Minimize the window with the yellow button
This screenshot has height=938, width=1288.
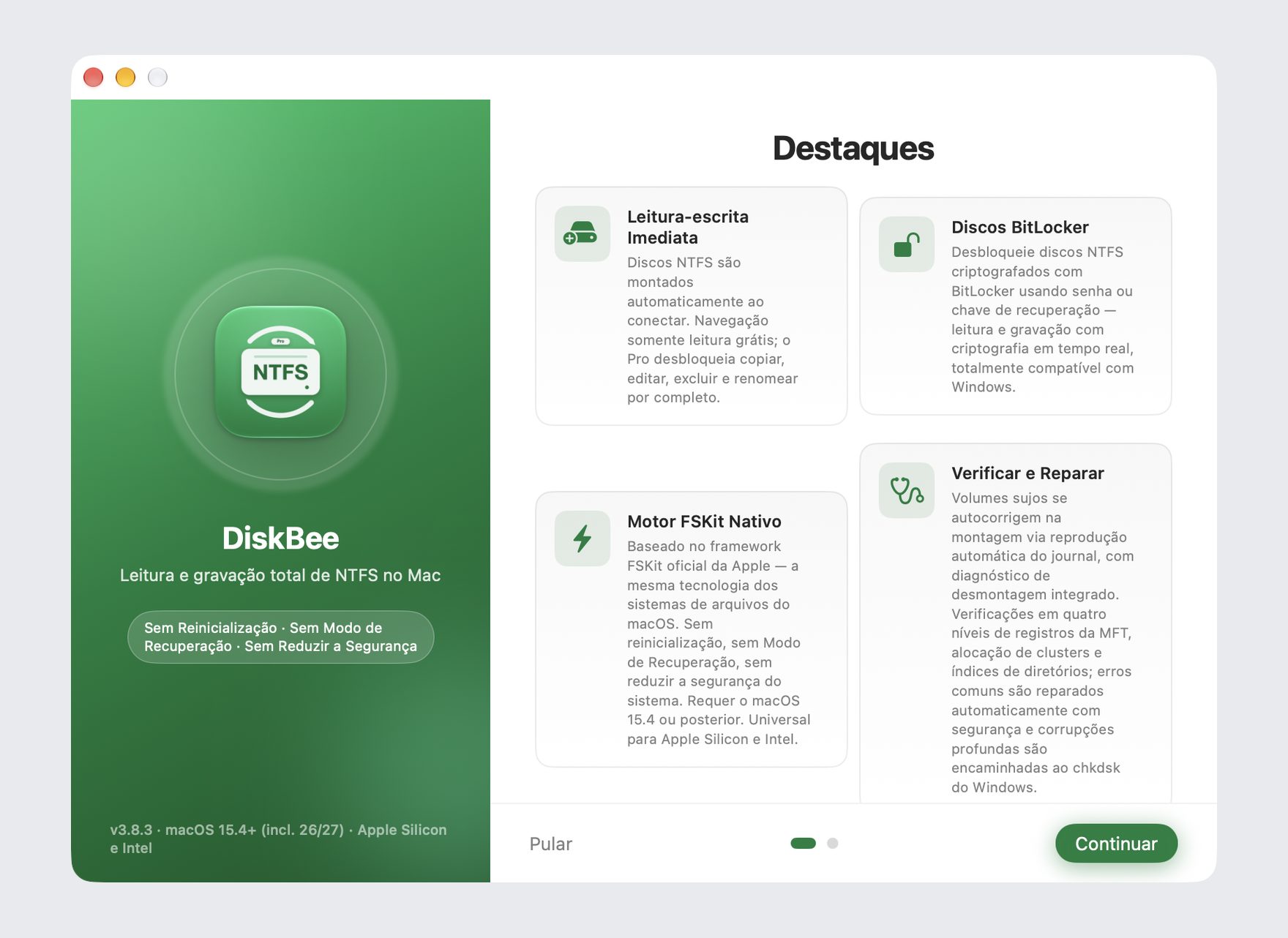click(x=126, y=78)
